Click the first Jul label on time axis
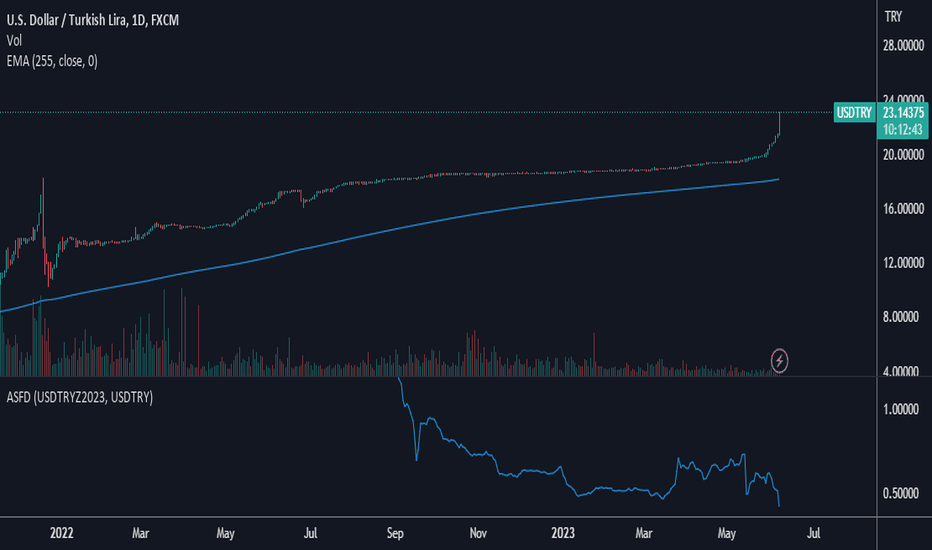The image size is (932, 550). click(x=310, y=533)
